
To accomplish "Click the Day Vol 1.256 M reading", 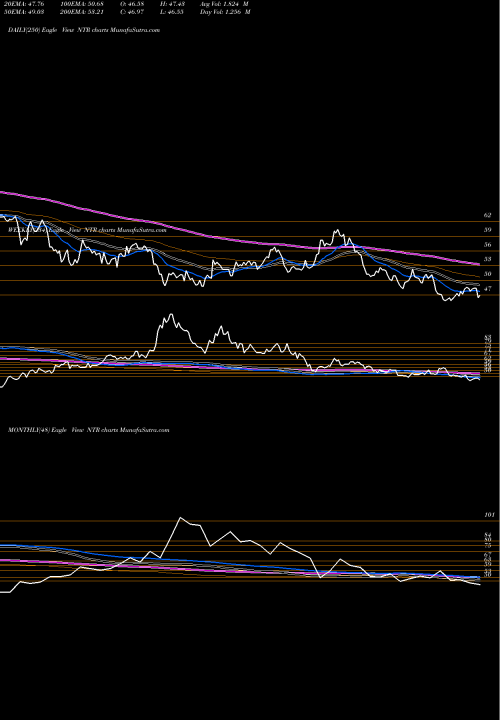I will pos(225,11).
